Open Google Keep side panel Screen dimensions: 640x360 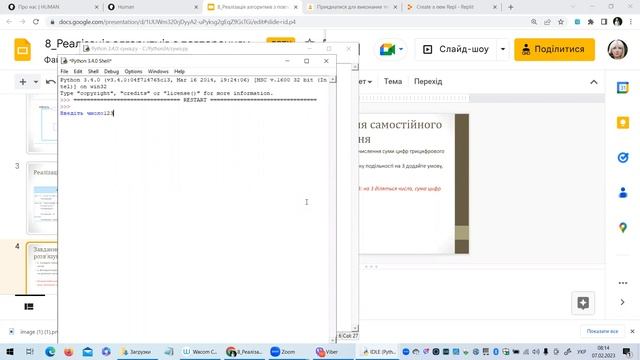coord(622,122)
